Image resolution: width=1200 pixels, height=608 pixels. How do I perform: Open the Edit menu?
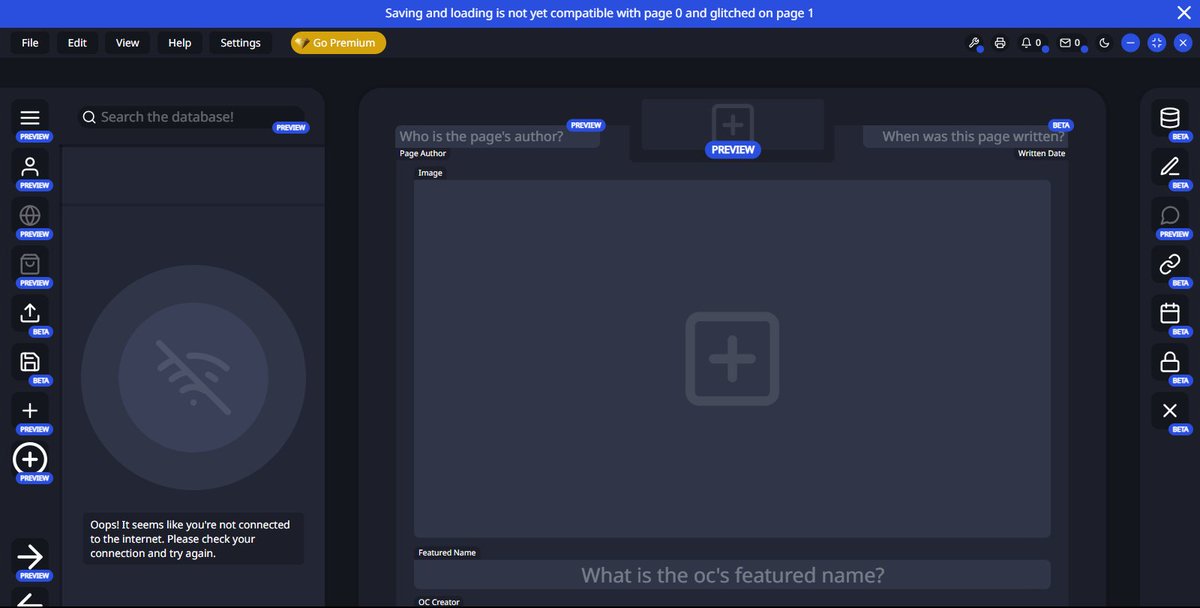coord(77,43)
